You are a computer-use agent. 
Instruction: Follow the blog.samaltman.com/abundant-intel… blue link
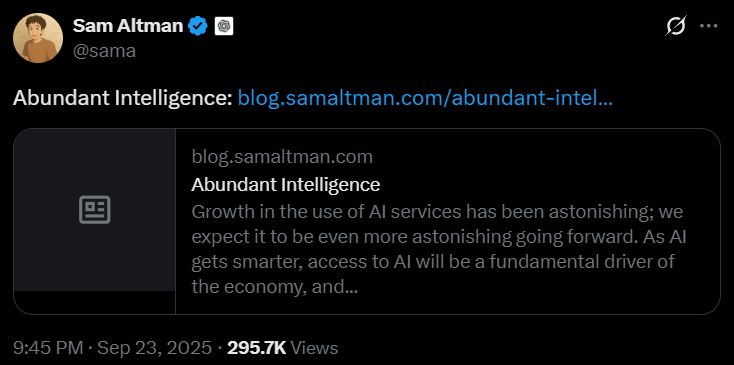[425, 98]
